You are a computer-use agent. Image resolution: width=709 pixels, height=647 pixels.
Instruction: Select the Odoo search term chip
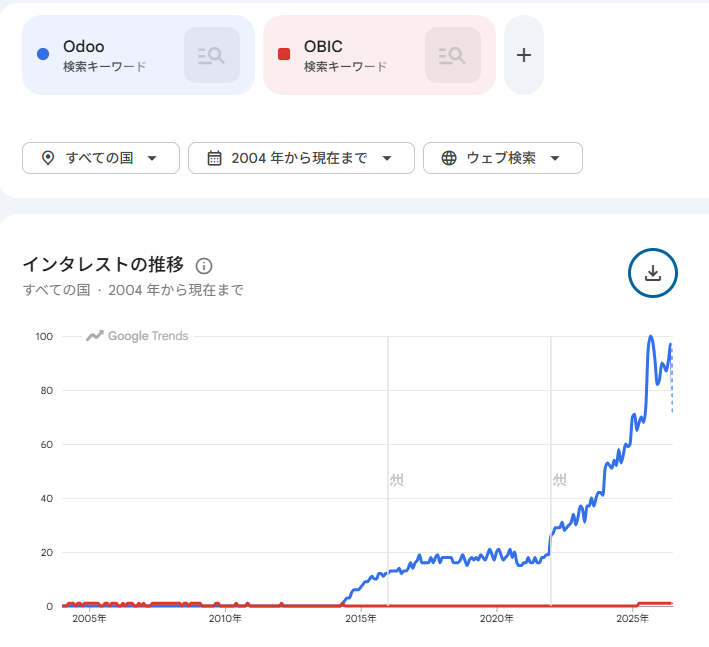tap(138, 55)
